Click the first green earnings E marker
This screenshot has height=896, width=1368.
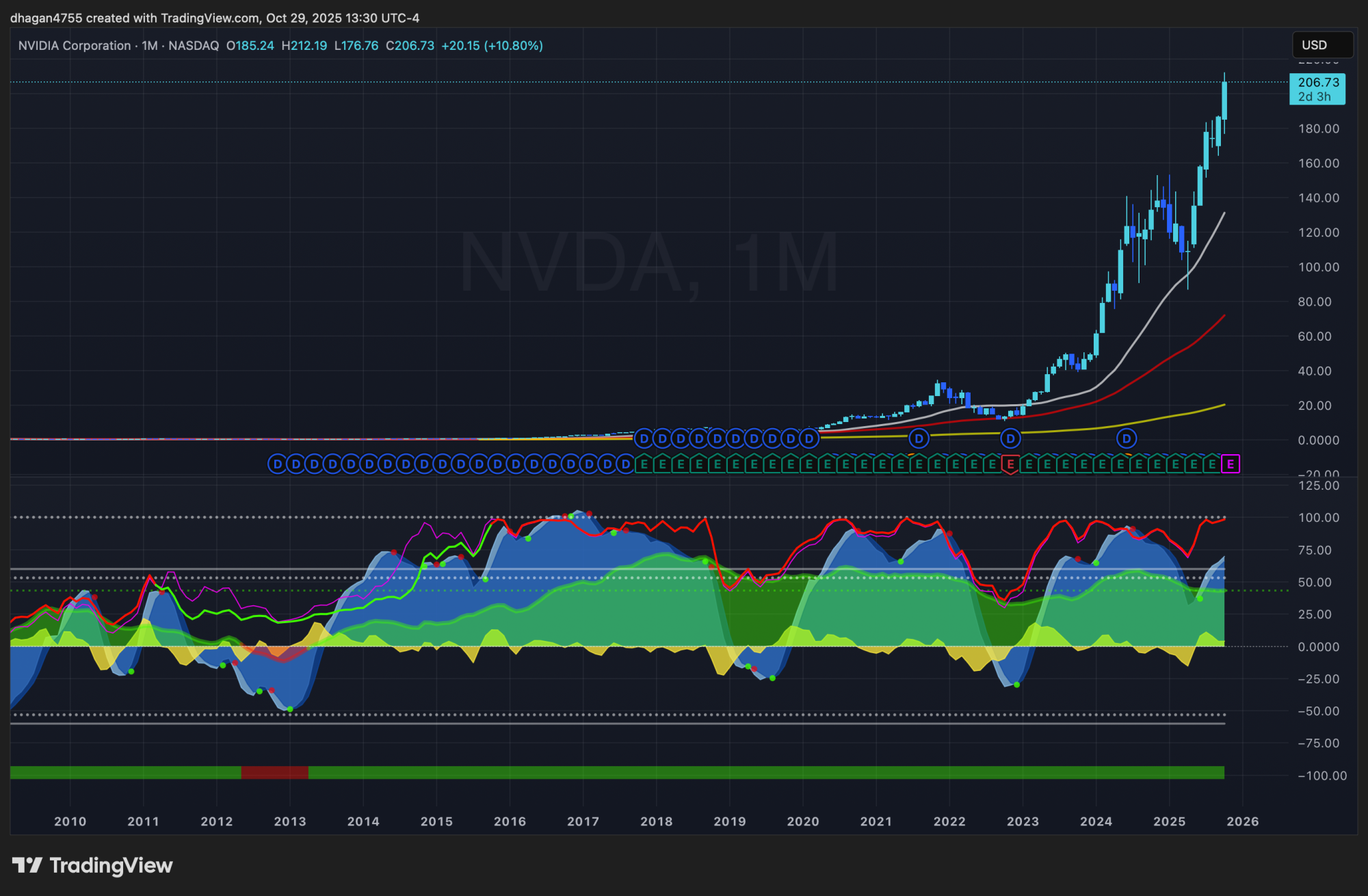[644, 464]
